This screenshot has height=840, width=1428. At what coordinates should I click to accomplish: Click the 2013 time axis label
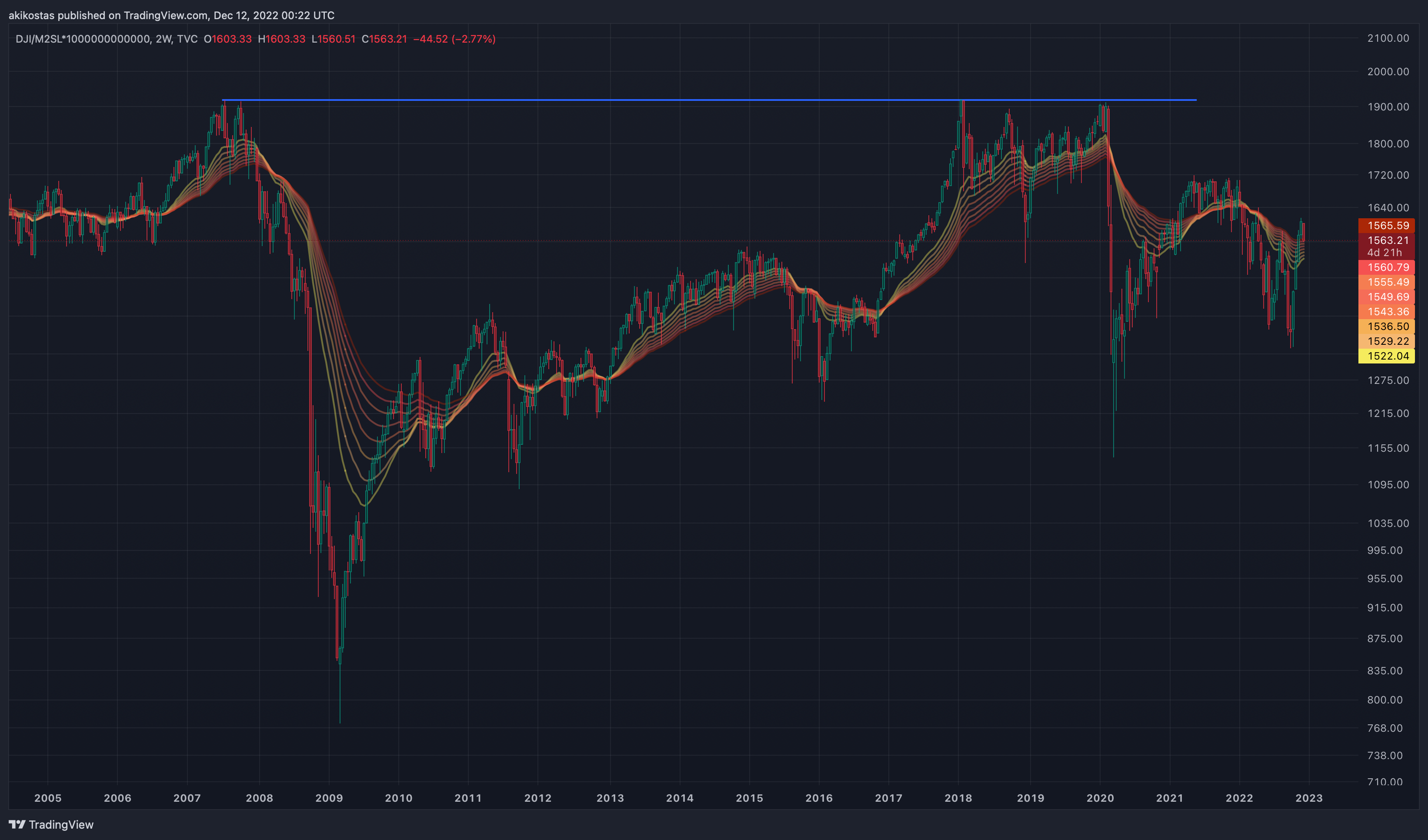611,798
